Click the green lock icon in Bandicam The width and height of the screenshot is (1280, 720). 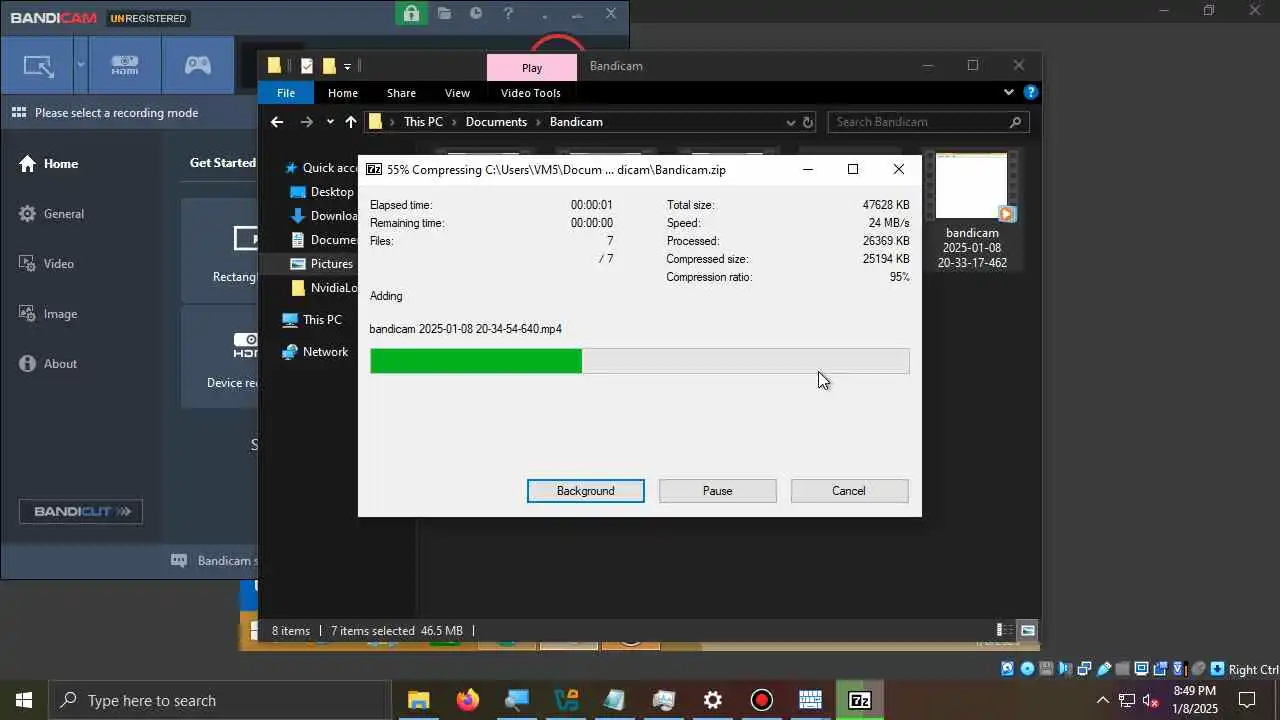point(411,13)
